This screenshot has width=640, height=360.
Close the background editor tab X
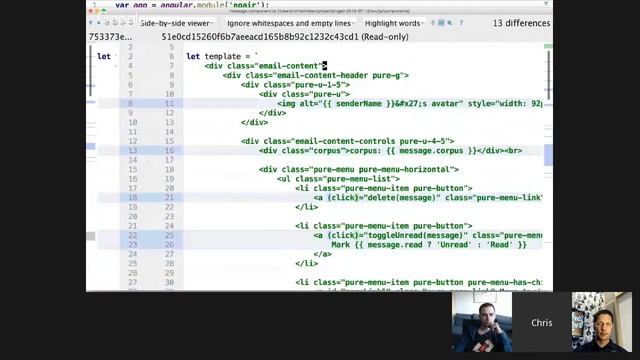pyautogui.click(x=546, y=3)
